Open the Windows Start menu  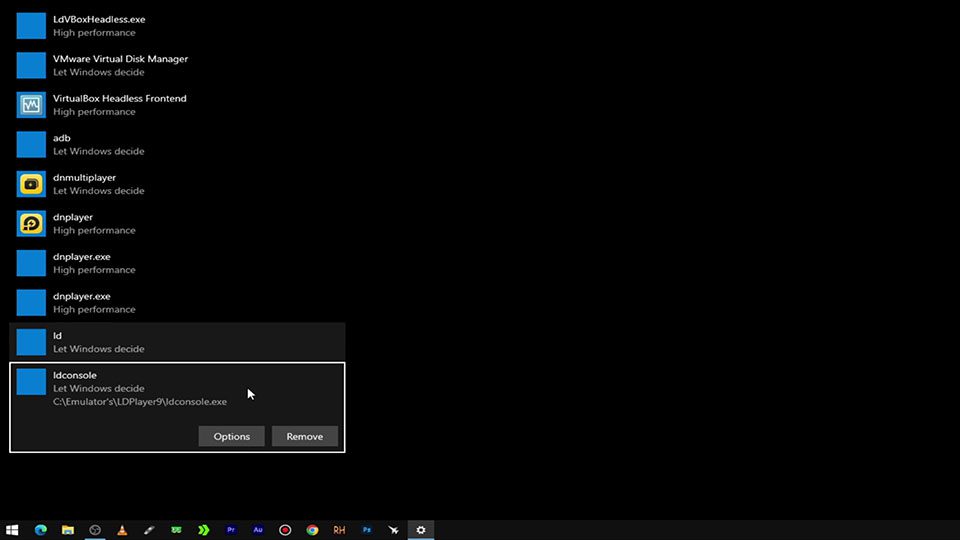[12, 530]
